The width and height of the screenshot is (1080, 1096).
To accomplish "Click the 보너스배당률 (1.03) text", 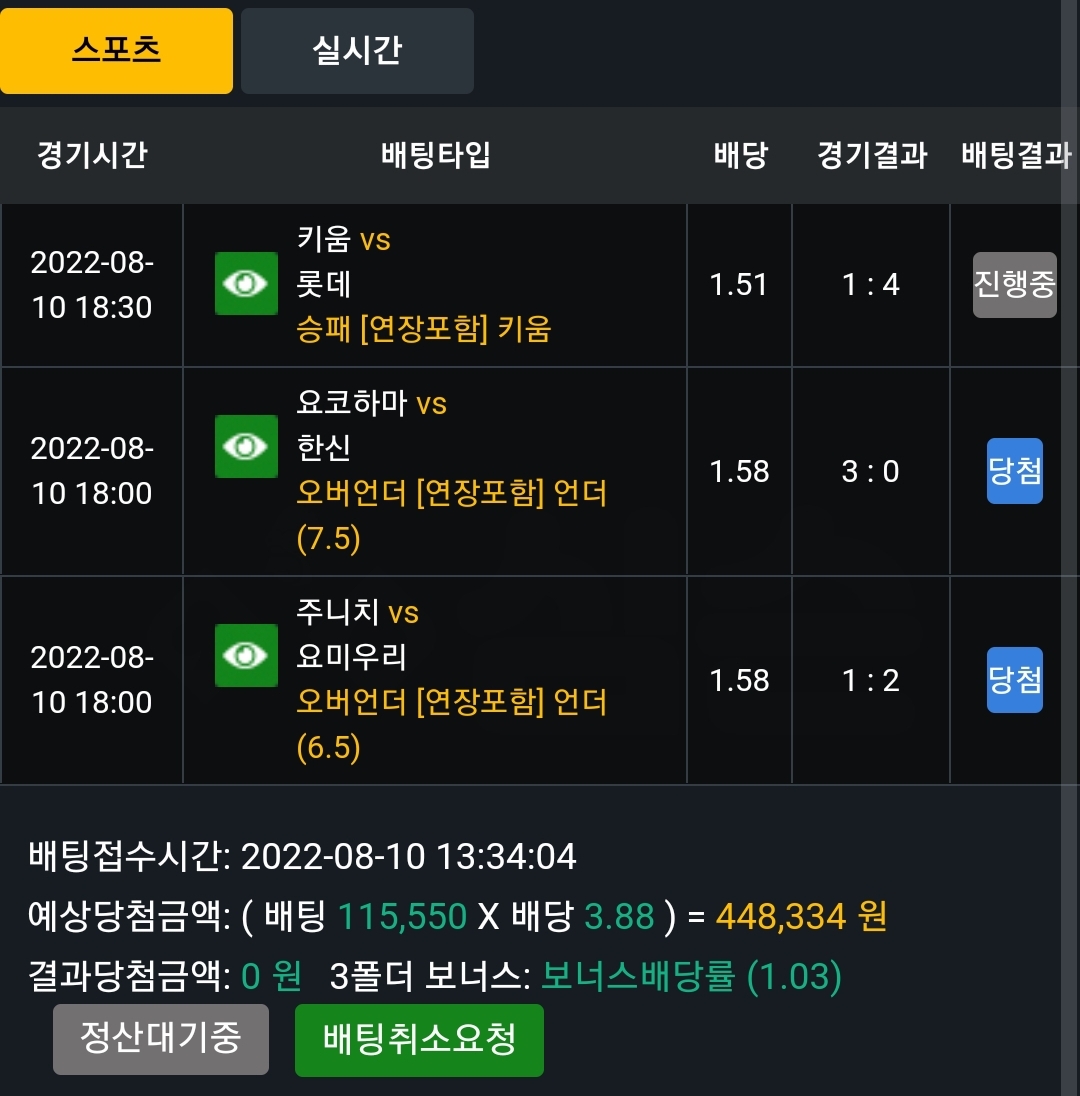I will coord(691,976).
